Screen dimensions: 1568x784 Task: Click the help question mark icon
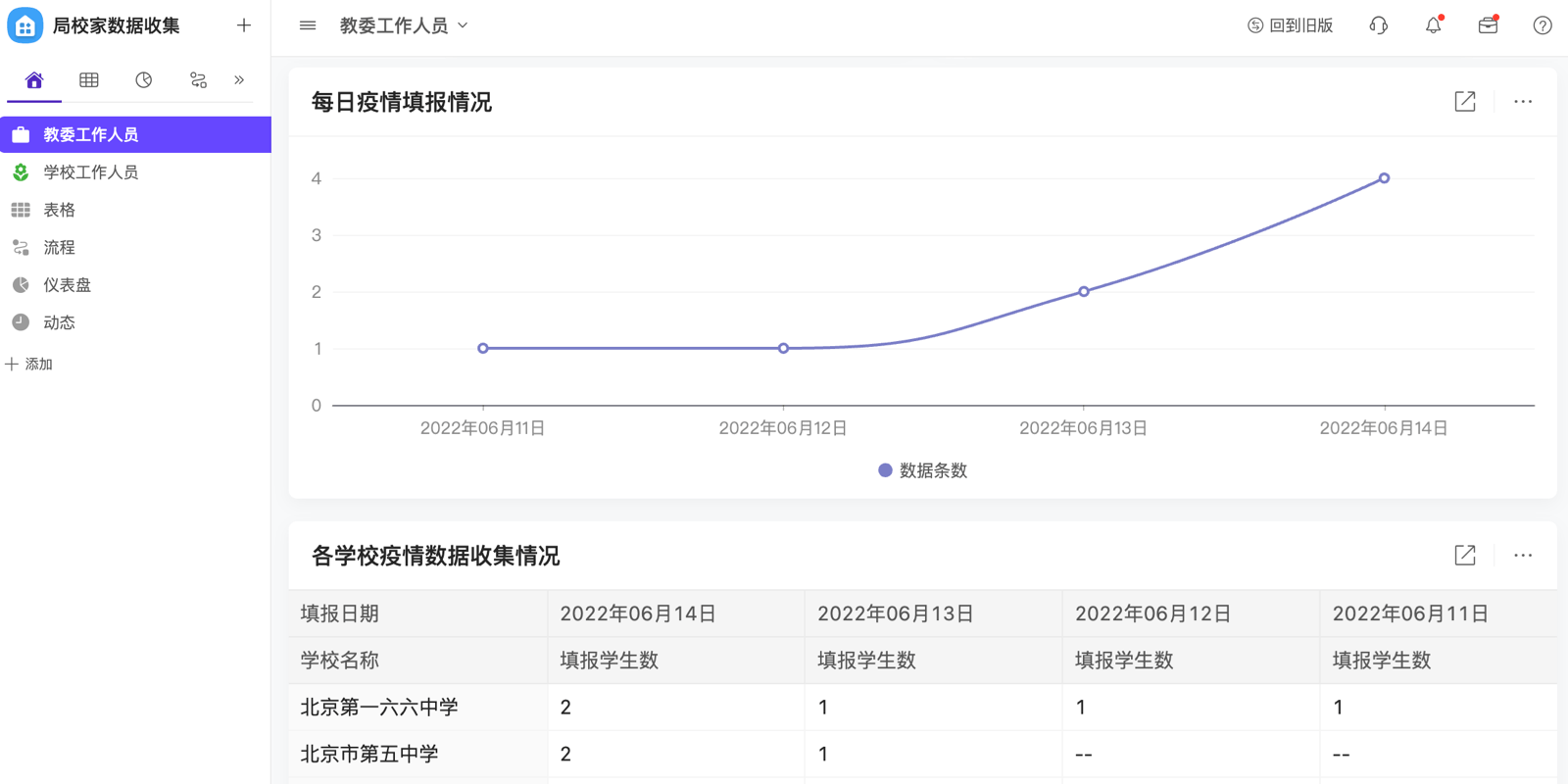[1542, 25]
